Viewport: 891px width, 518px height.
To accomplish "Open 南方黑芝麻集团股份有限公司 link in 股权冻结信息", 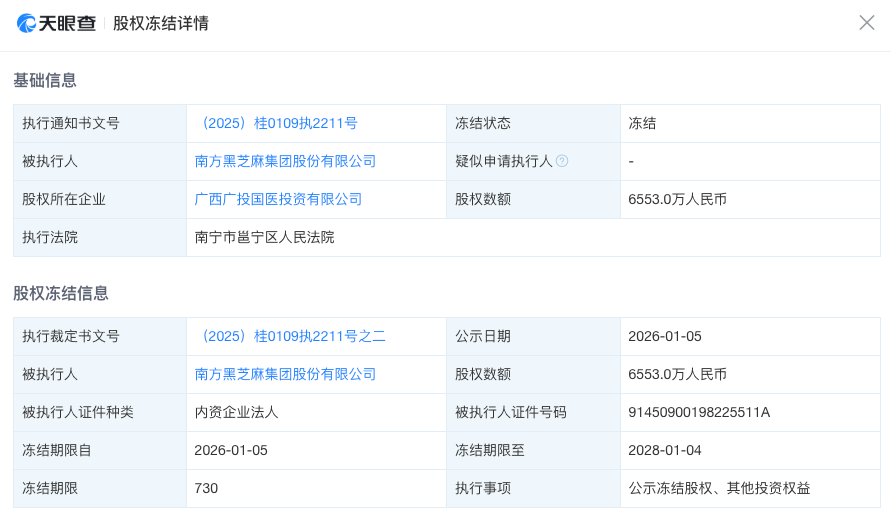I will [x=285, y=374].
